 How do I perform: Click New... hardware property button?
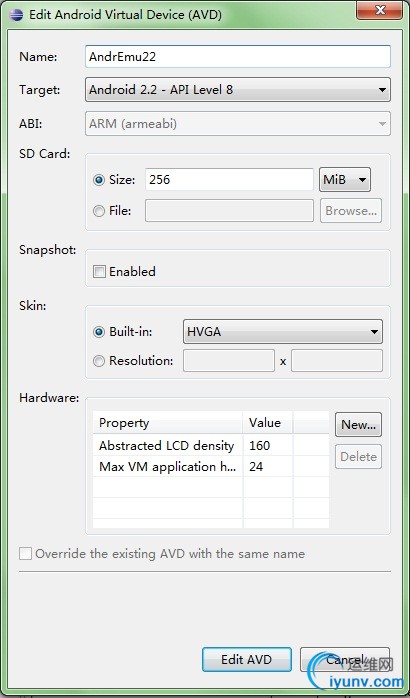(358, 425)
